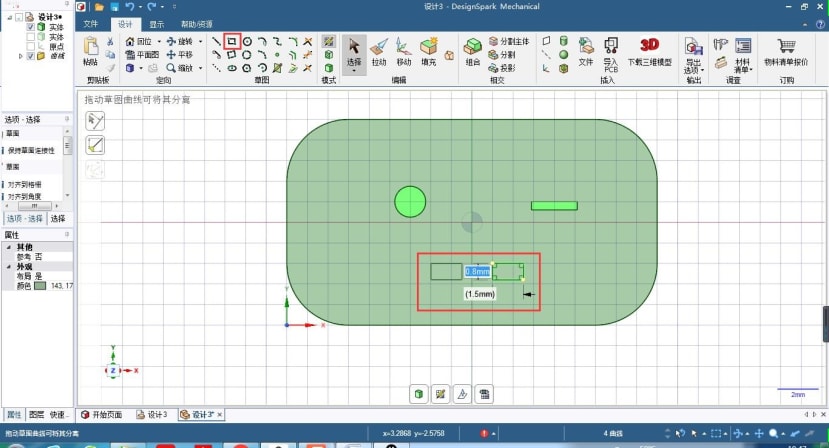The image size is (829, 448).
Task: Select the Line sketch tool
Action: (216, 41)
